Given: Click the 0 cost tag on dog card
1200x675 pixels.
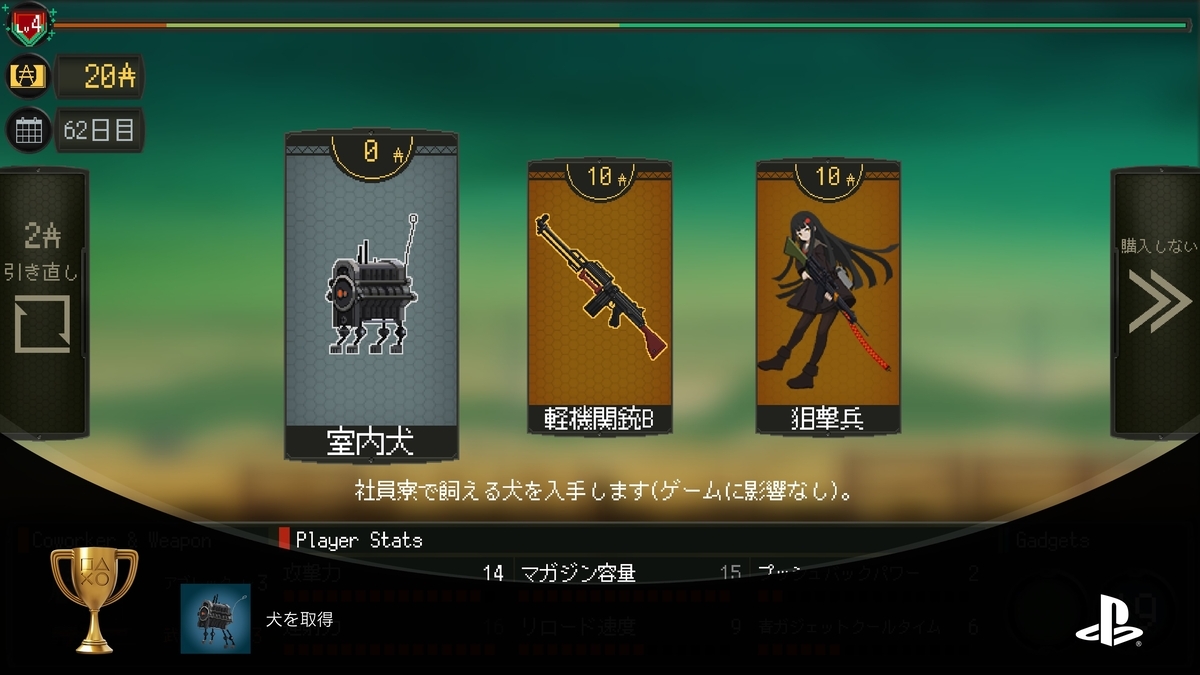Looking at the screenshot, I should [372, 153].
